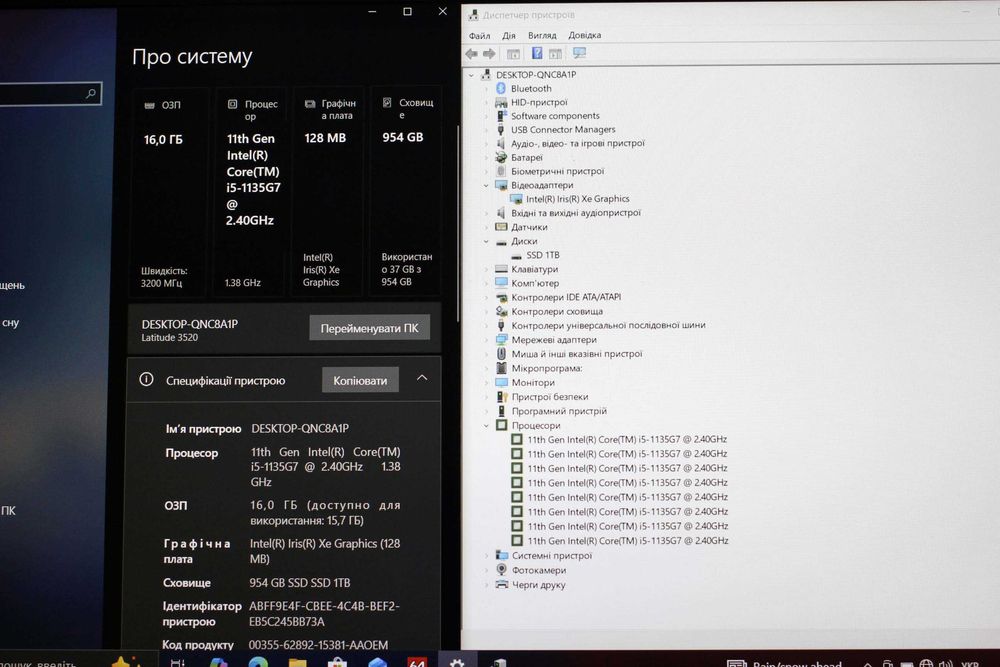Click the Графічна плата 128 MB card
The height and width of the screenshot is (667, 1000).
328,191
